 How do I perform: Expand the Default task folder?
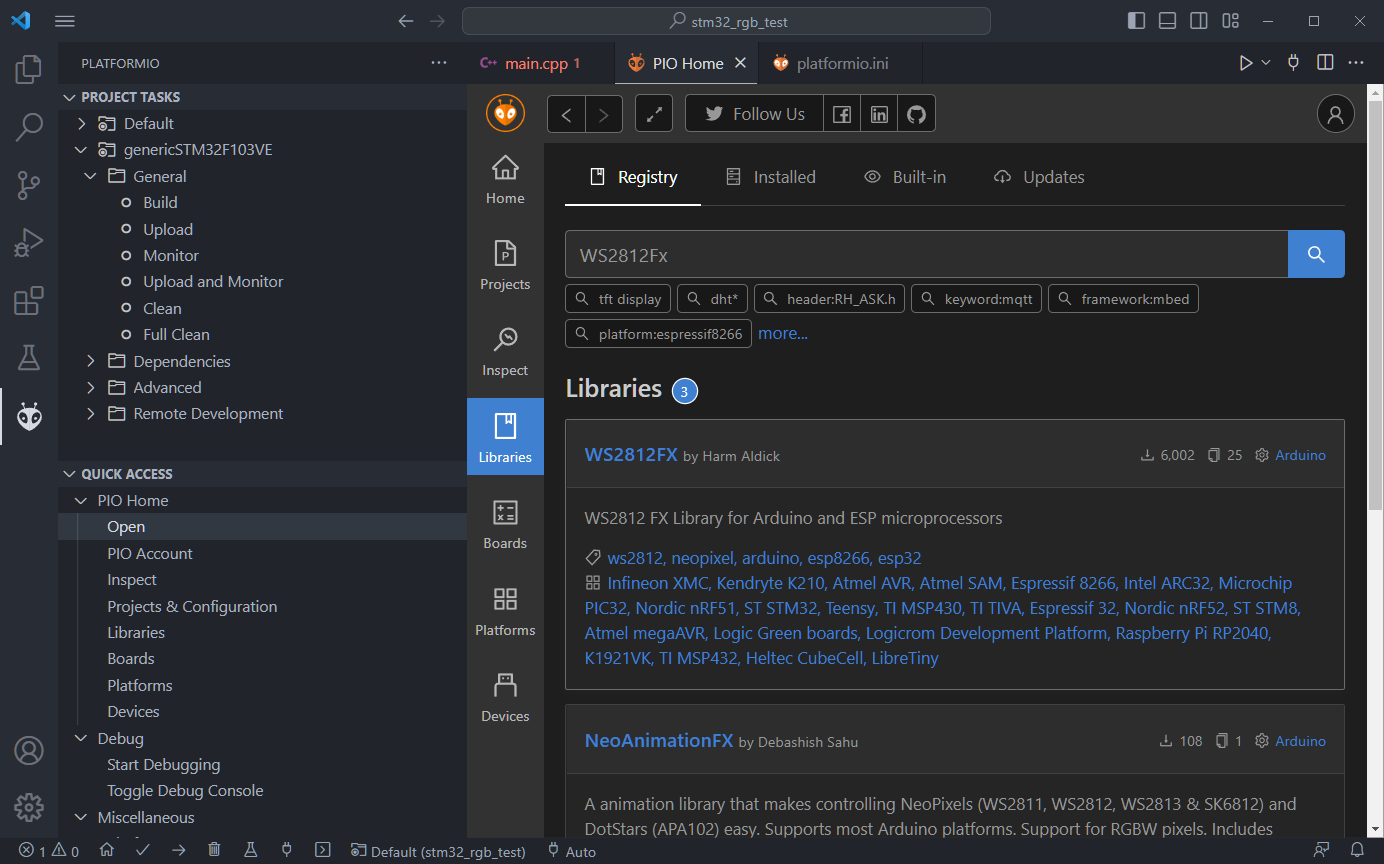(x=262, y=123)
